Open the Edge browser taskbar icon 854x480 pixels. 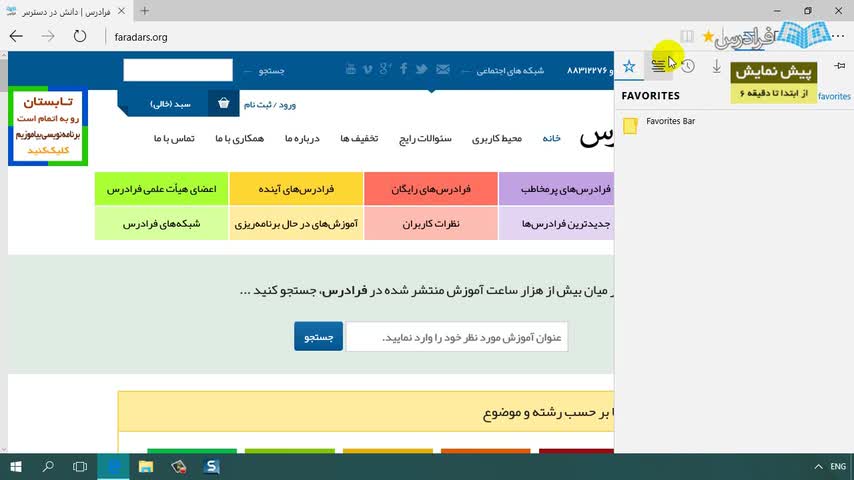point(113,466)
